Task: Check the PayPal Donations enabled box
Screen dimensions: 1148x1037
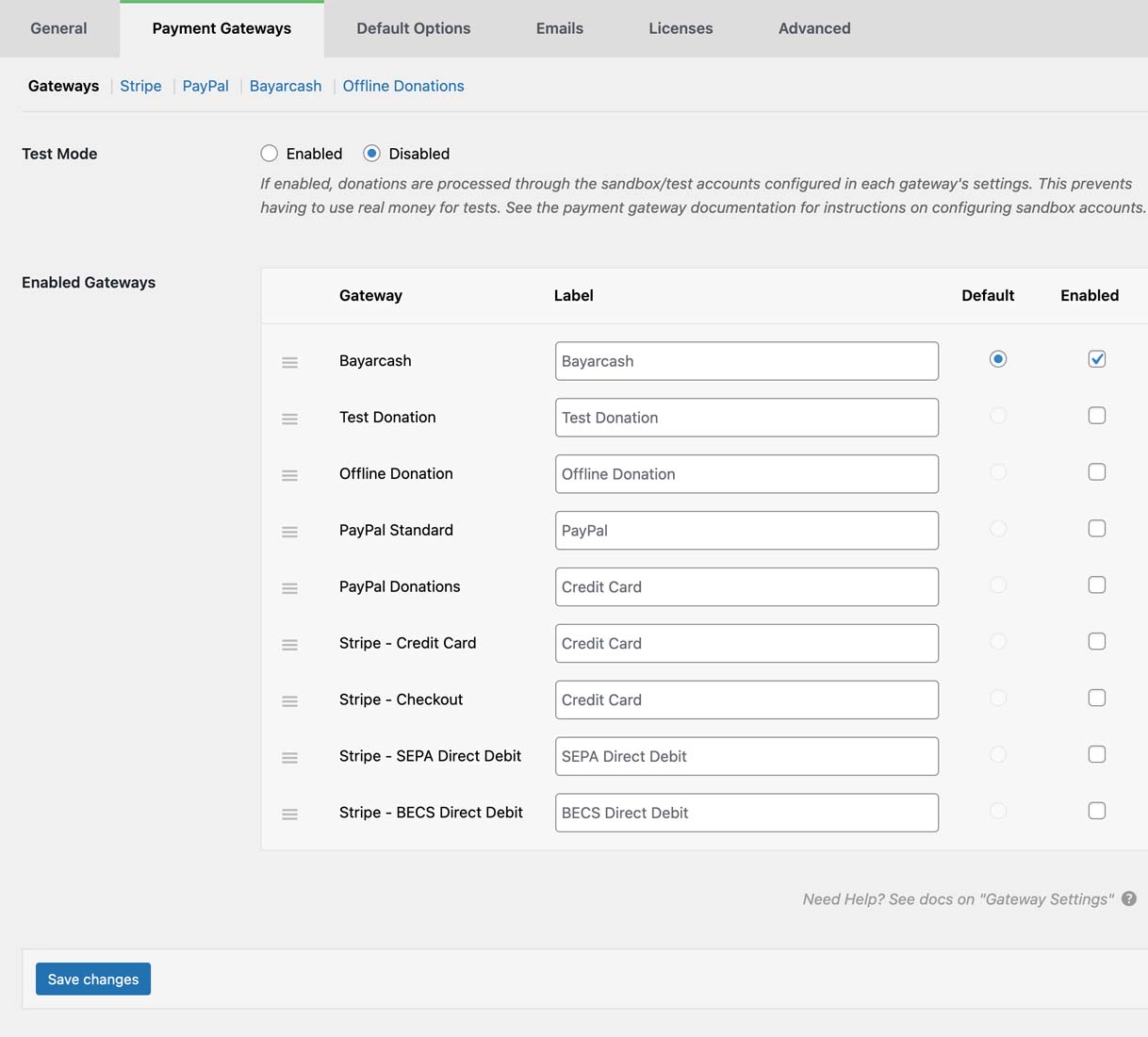Action: point(1097,585)
